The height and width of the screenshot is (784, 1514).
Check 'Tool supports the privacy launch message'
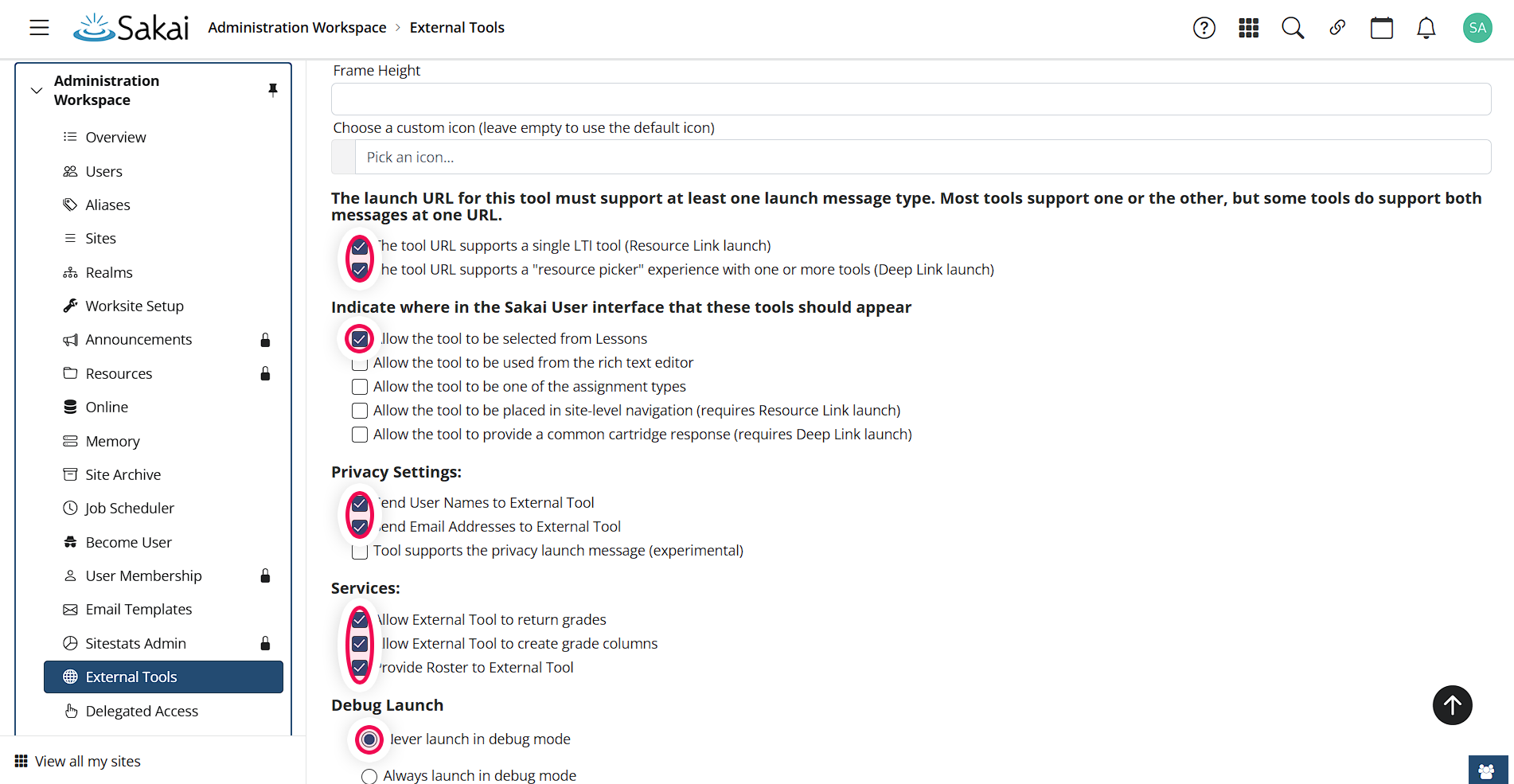click(359, 551)
